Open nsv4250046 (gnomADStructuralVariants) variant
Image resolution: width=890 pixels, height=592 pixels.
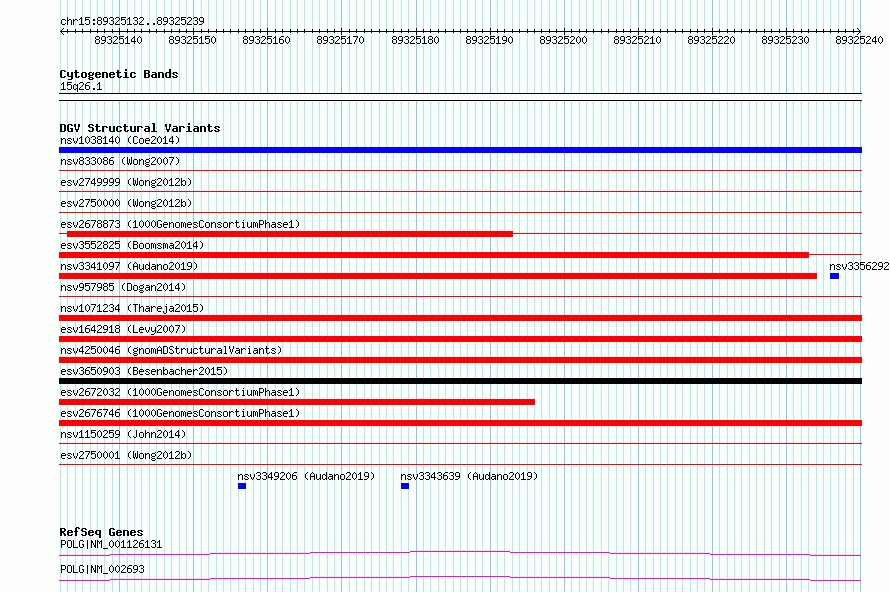[x=171, y=350]
